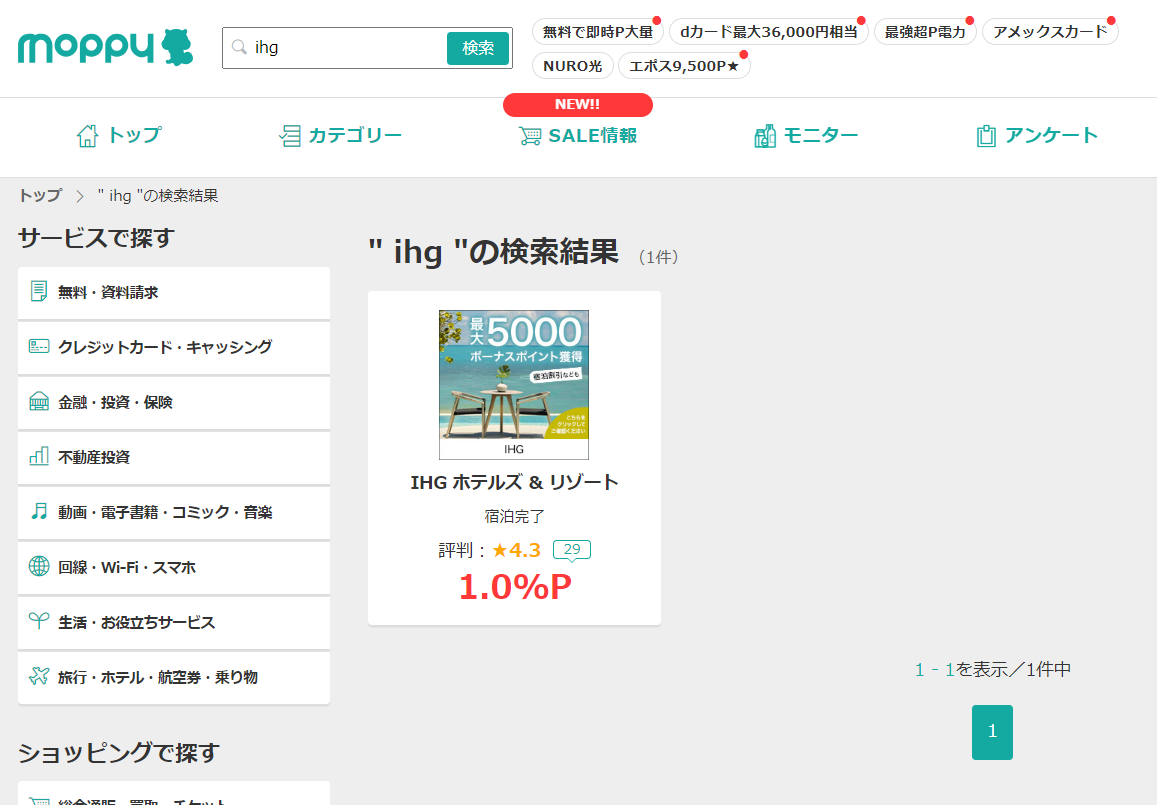
Task: Open the NURO光 tag
Action: (x=573, y=66)
